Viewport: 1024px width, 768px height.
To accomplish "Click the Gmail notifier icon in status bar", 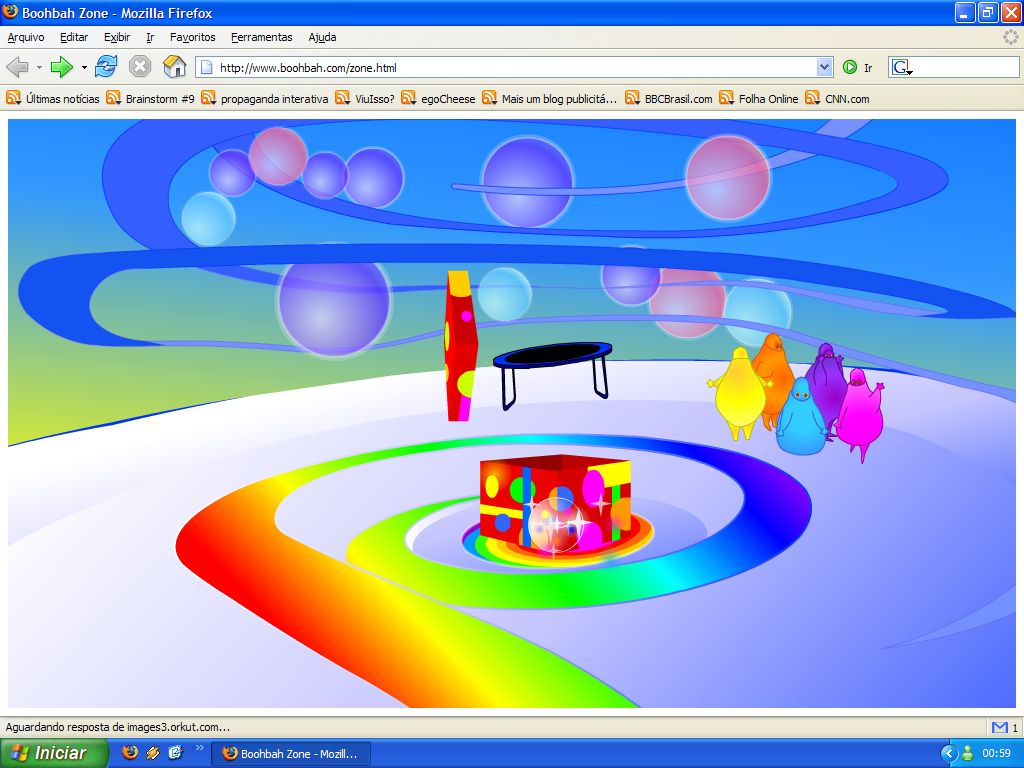I will (x=999, y=727).
